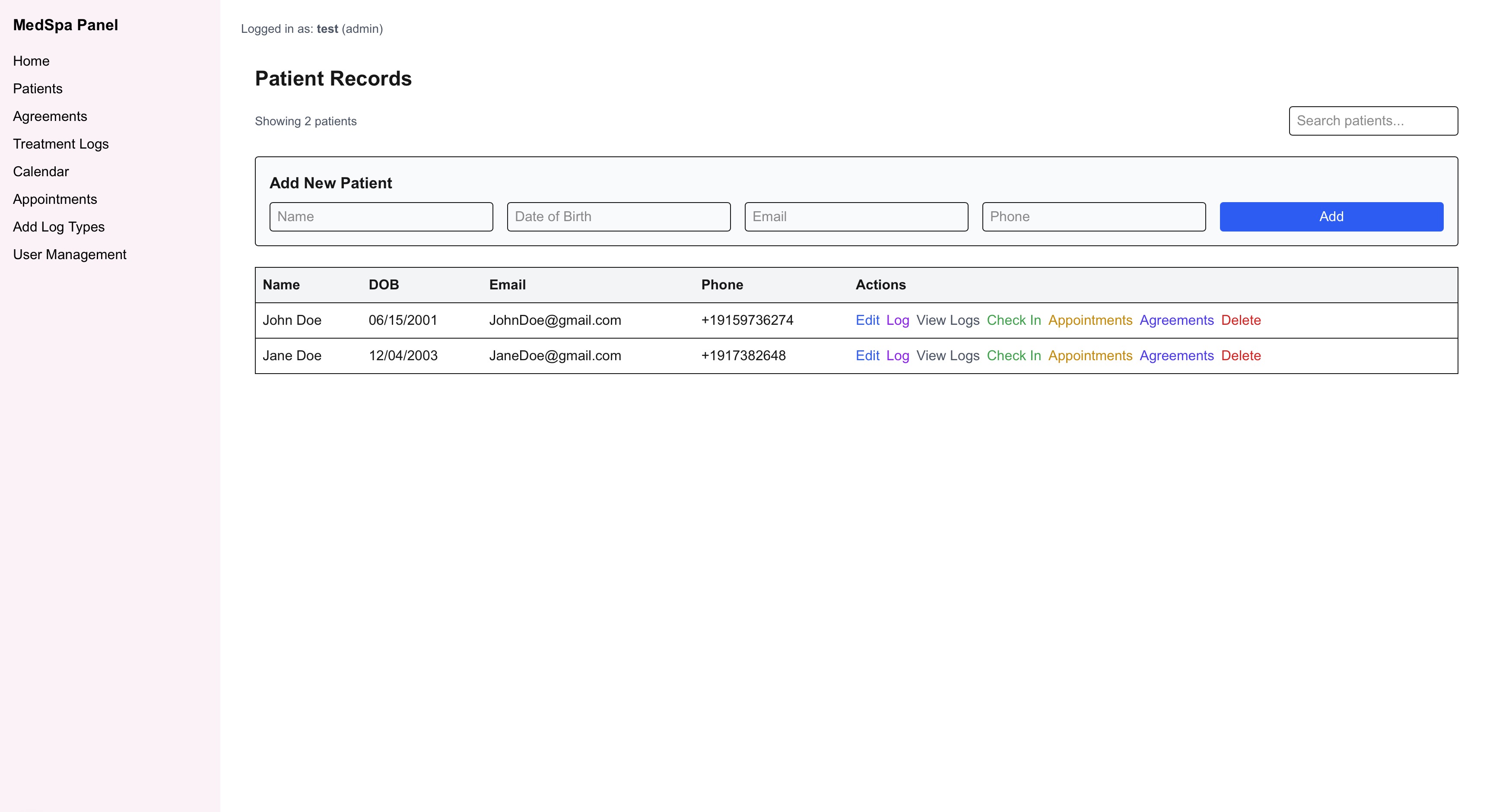Viewport: 1493px width, 812px height.
Task: Add a Log entry for John Doe
Action: tap(898, 320)
